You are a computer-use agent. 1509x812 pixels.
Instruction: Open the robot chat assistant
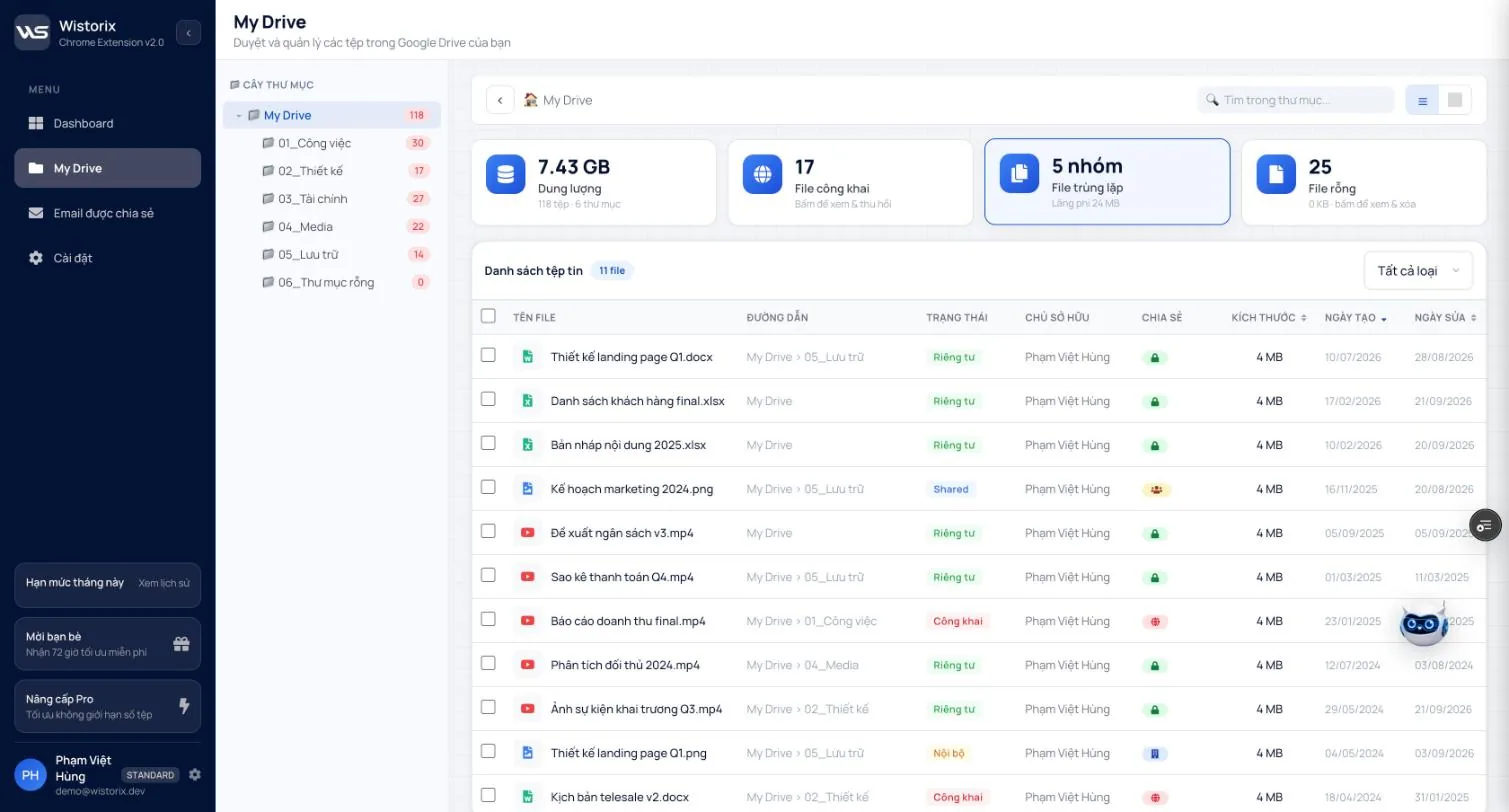[1423, 623]
